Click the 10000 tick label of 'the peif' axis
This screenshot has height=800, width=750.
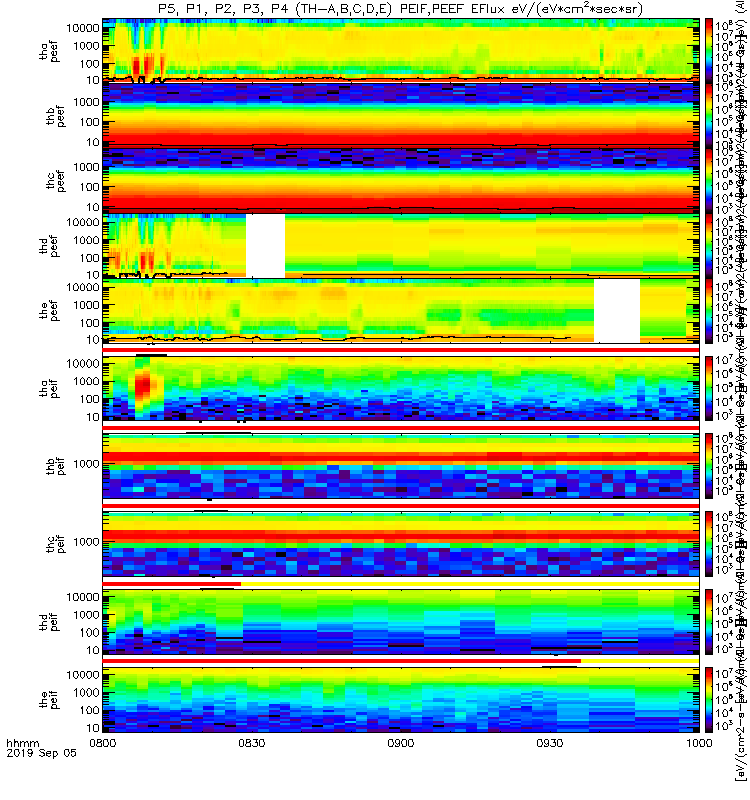click(83, 674)
